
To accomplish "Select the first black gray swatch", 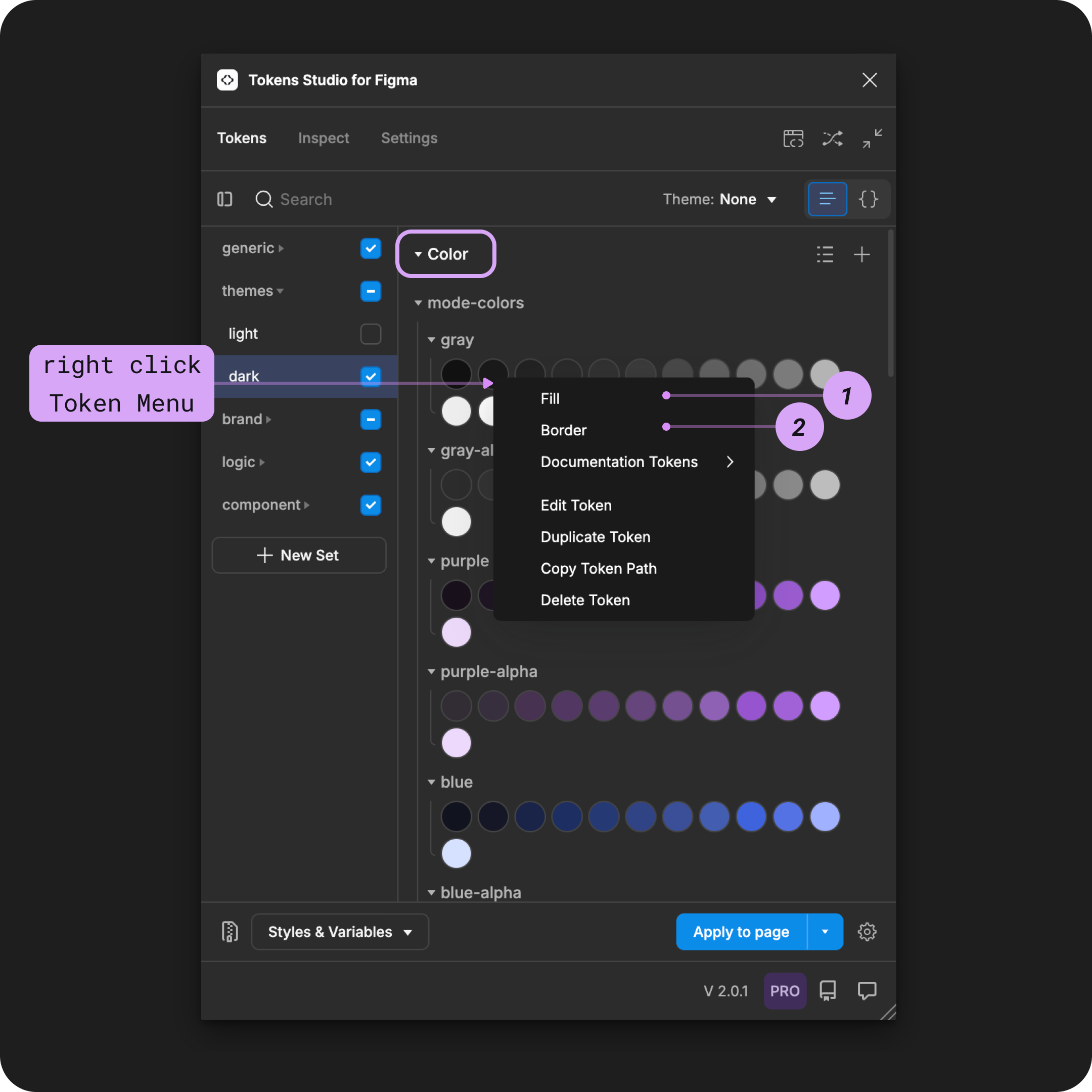I will [456, 374].
